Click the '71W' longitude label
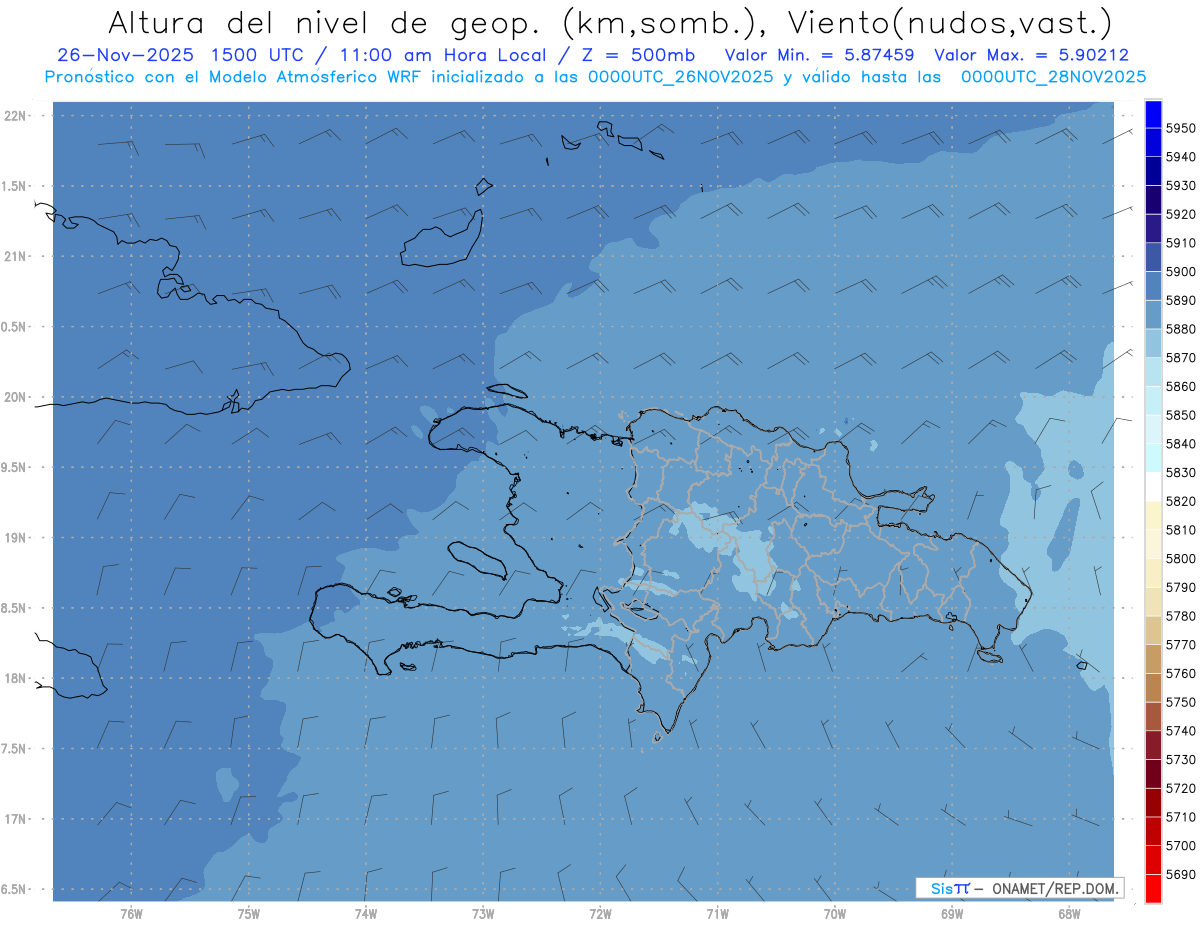The width and height of the screenshot is (1200, 927). [717, 914]
